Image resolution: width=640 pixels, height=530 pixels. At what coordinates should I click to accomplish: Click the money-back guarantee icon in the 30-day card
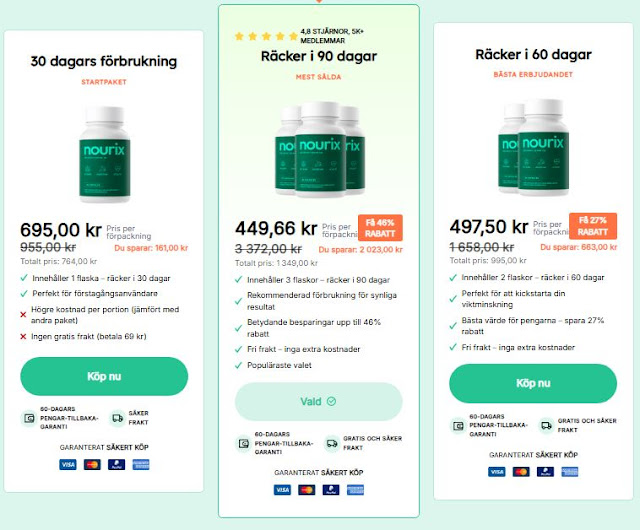point(29,418)
